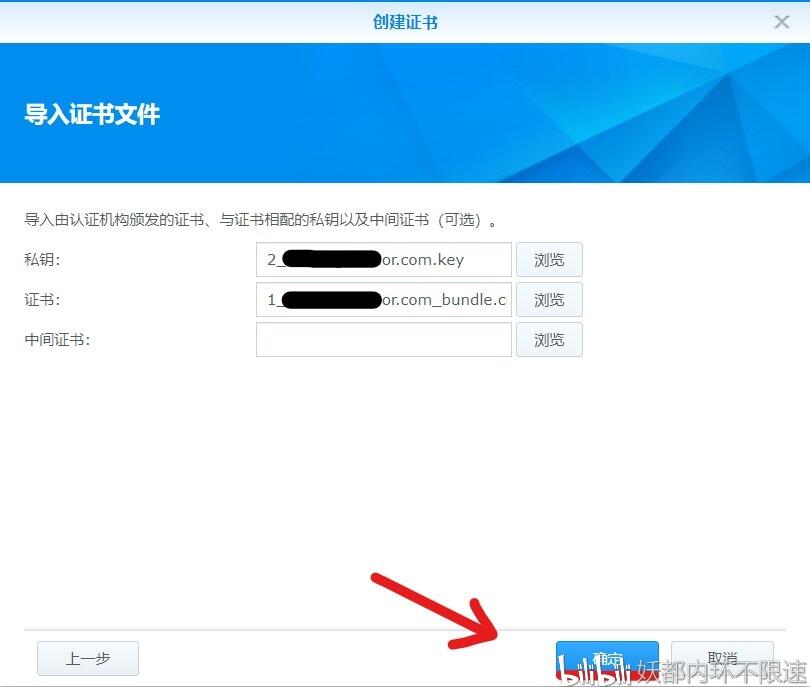Close the 创建证书 dialog with the X
The height and width of the screenshot is (687, 810).
pyautogui.click(x=782, y=22)
